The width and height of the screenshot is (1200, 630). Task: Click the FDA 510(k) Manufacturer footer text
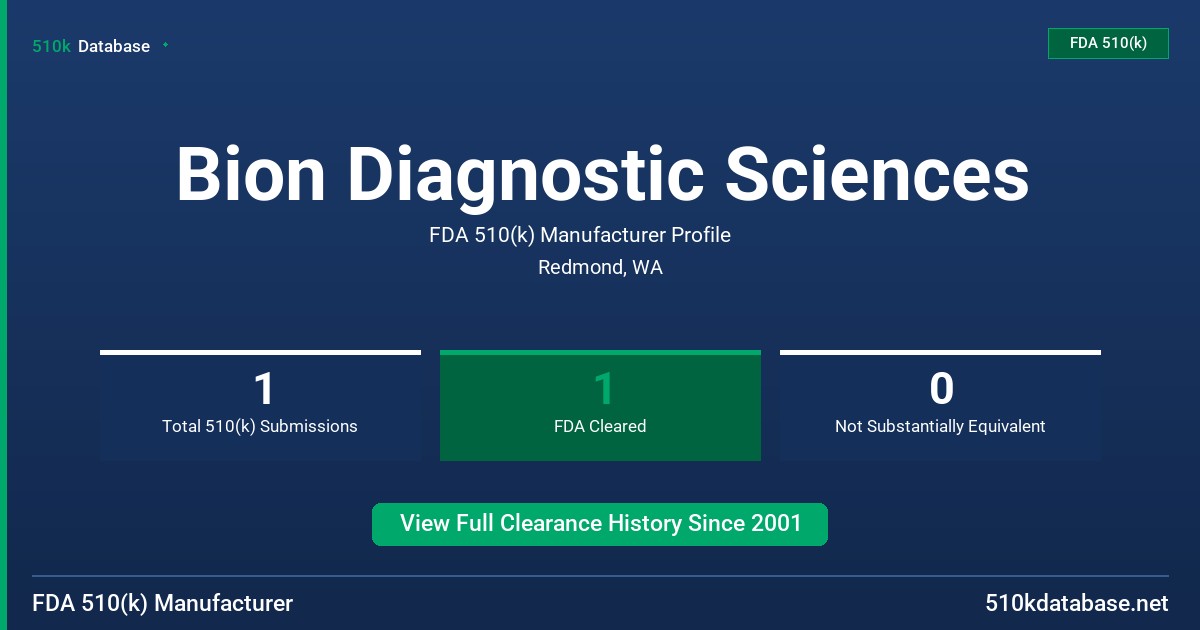(163, 603)
